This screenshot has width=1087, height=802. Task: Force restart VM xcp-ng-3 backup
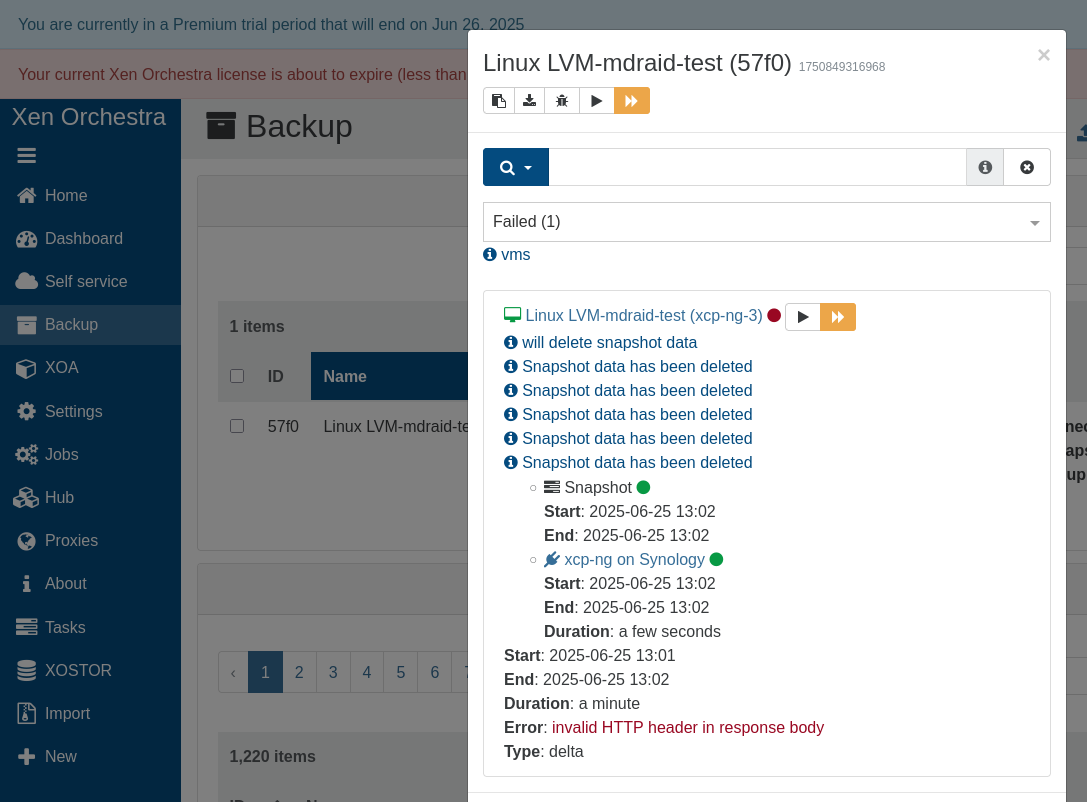pos(838,317)
